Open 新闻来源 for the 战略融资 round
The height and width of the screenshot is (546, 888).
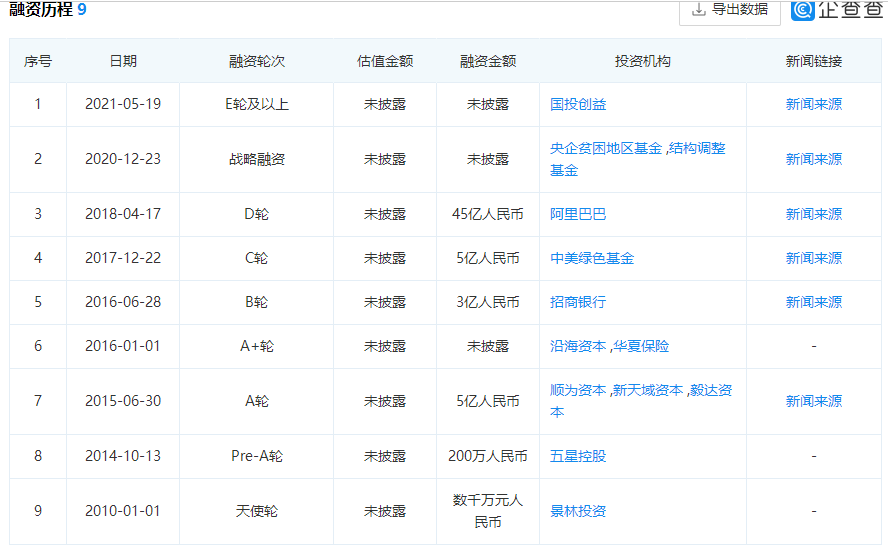(813, 159)
